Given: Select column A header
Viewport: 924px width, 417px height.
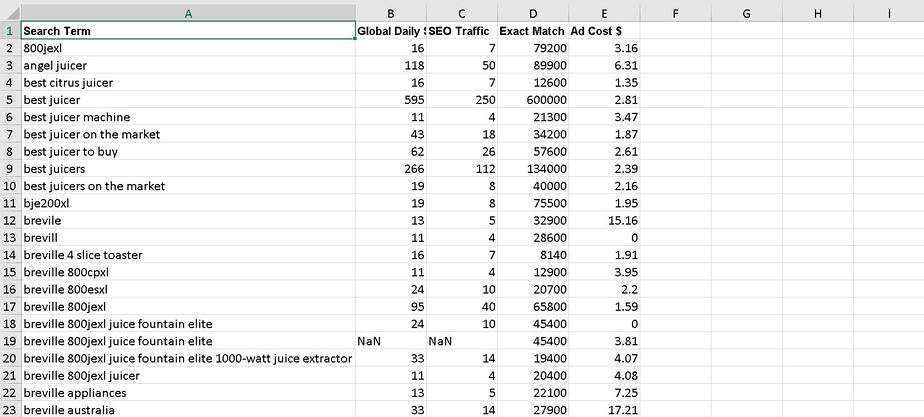Looking at the screenshot, I should coord(188,12).
